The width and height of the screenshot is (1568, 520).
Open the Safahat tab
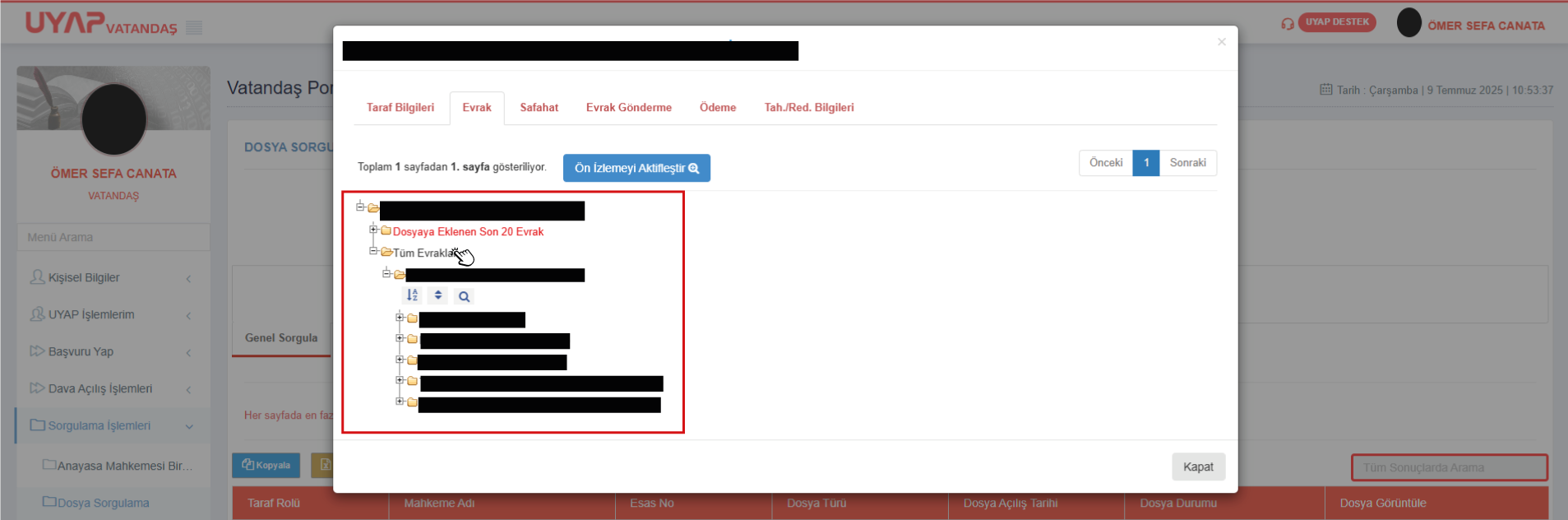pyautogui.click(x=539, y=108)
